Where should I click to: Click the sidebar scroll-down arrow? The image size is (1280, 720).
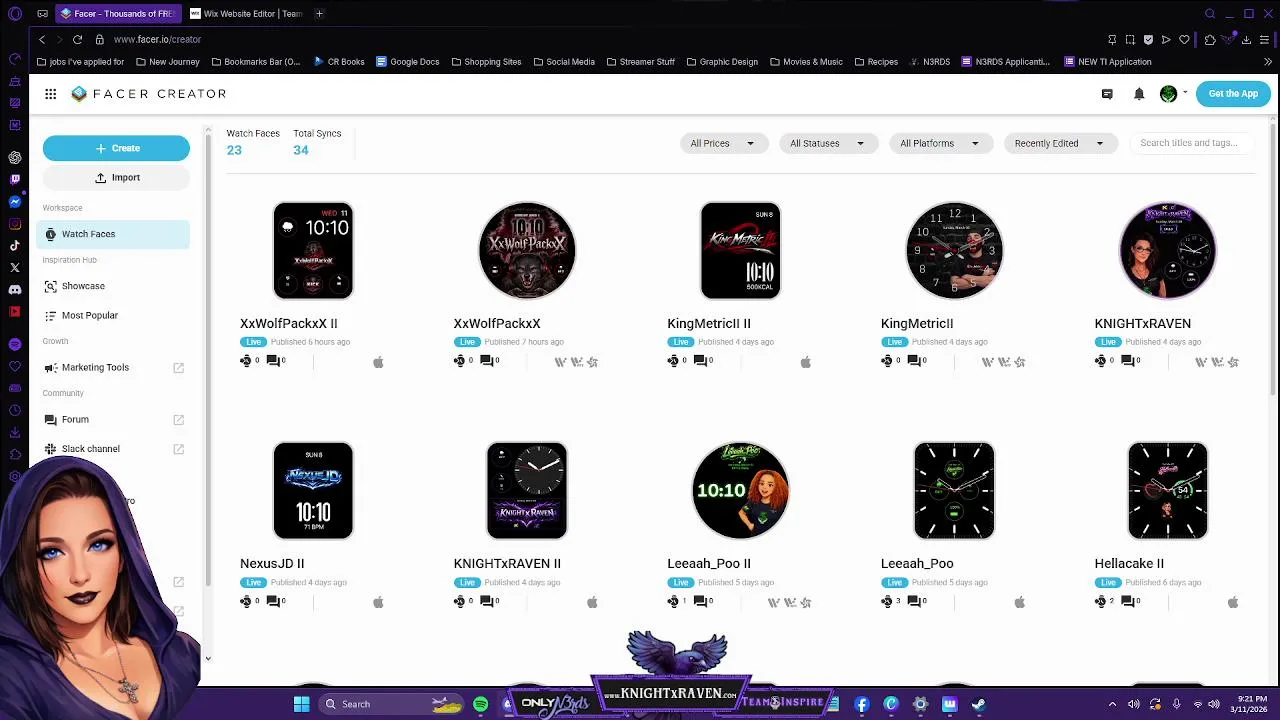click(x=208, y=658)
